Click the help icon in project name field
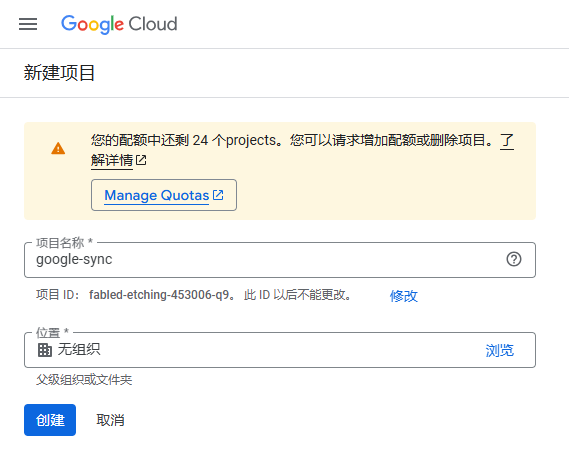The height and width of the screenshot is (452, 569). (514, 259)
